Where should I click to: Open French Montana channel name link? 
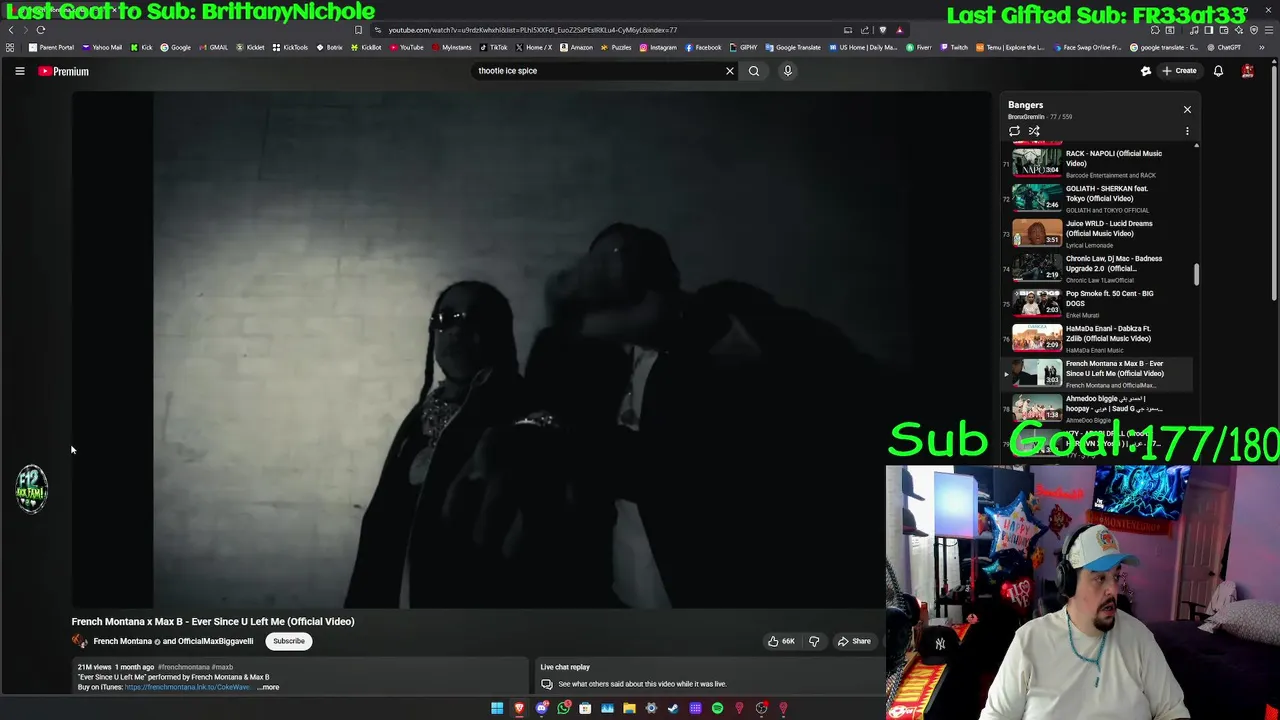coord(122,641)
